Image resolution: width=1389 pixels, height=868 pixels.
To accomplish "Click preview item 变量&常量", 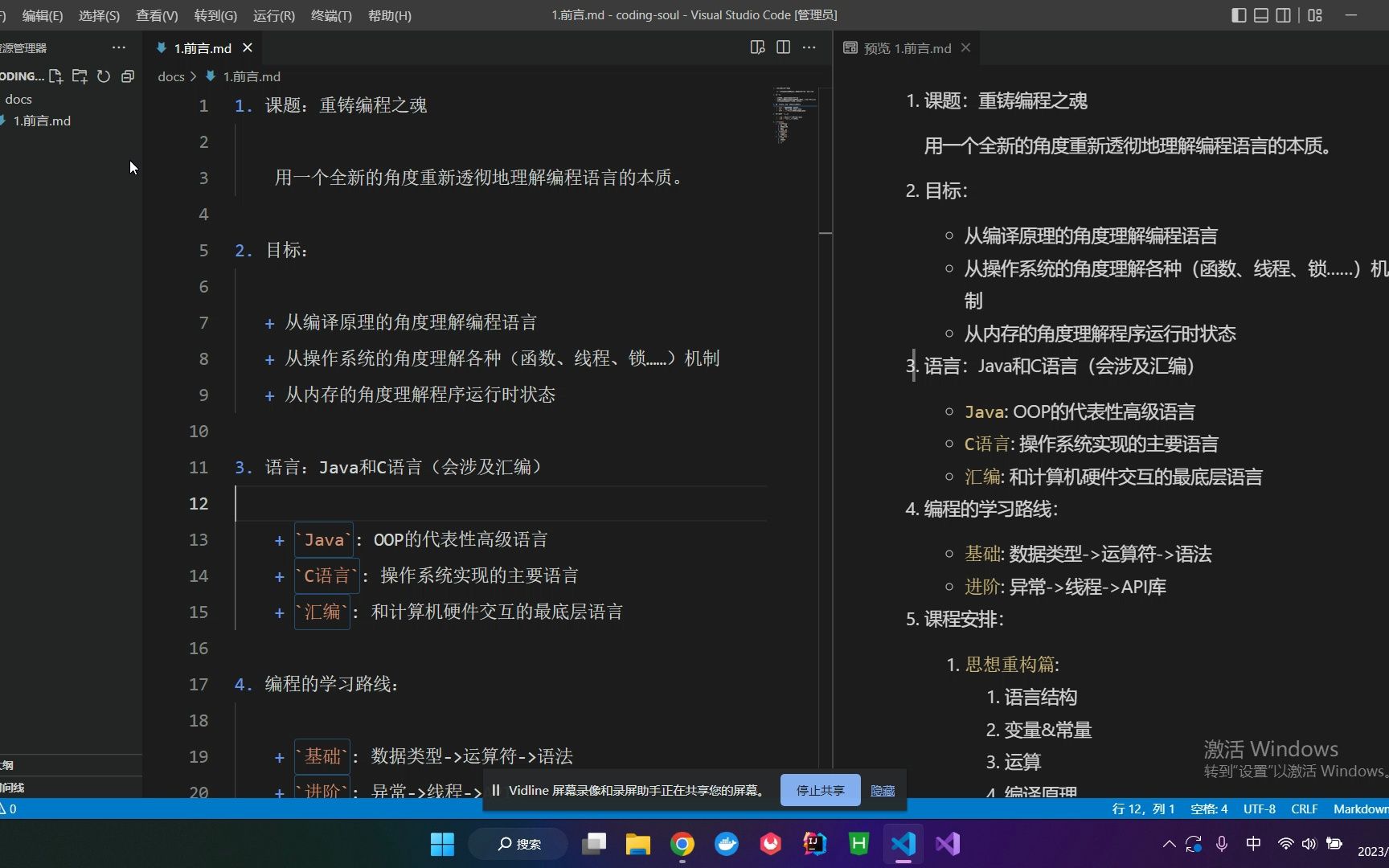I will point(1048,730).
